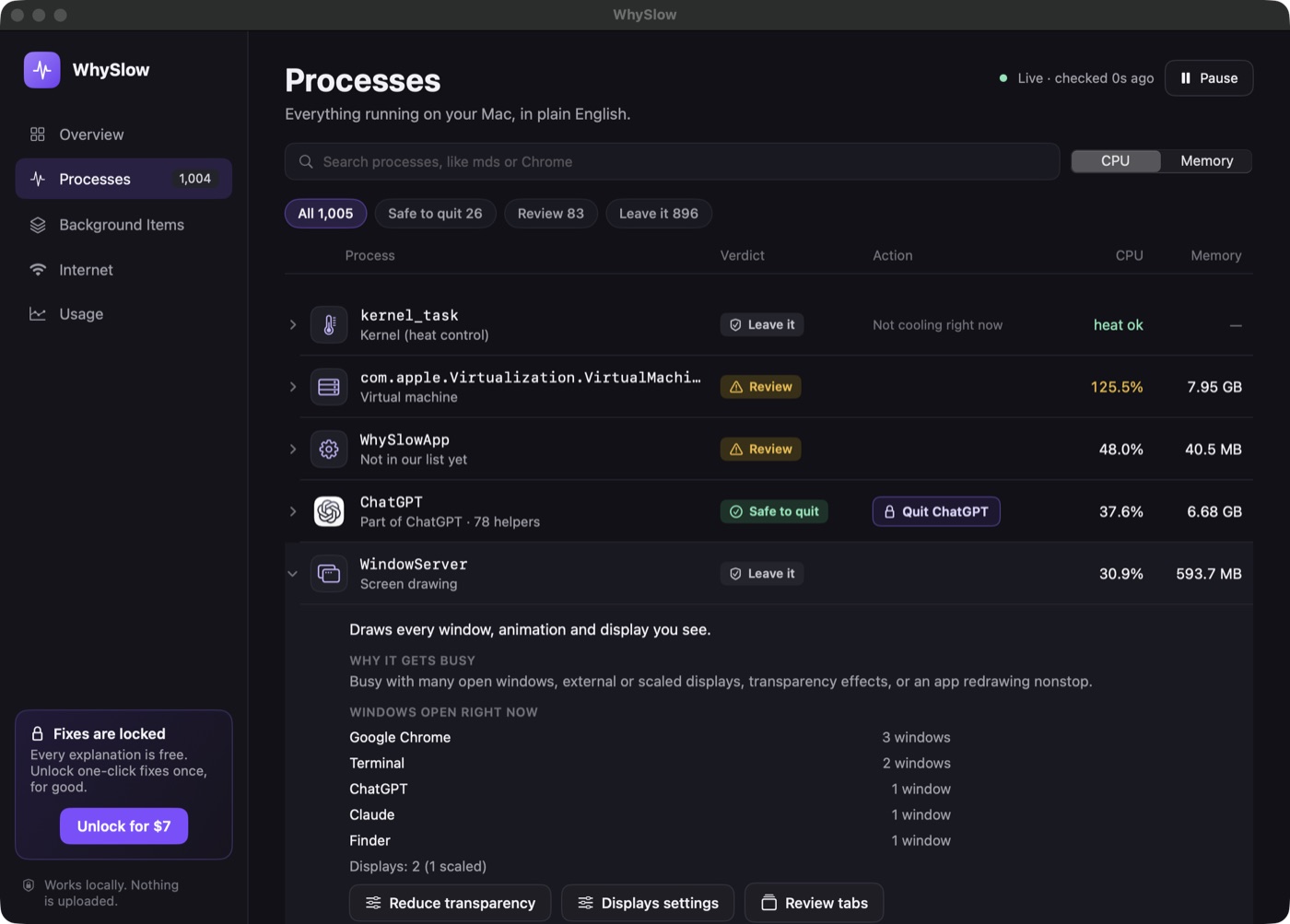Click the 125.5% CPU value
The width and height of the screenshot is (1290, 924).
pos(1117,387)
